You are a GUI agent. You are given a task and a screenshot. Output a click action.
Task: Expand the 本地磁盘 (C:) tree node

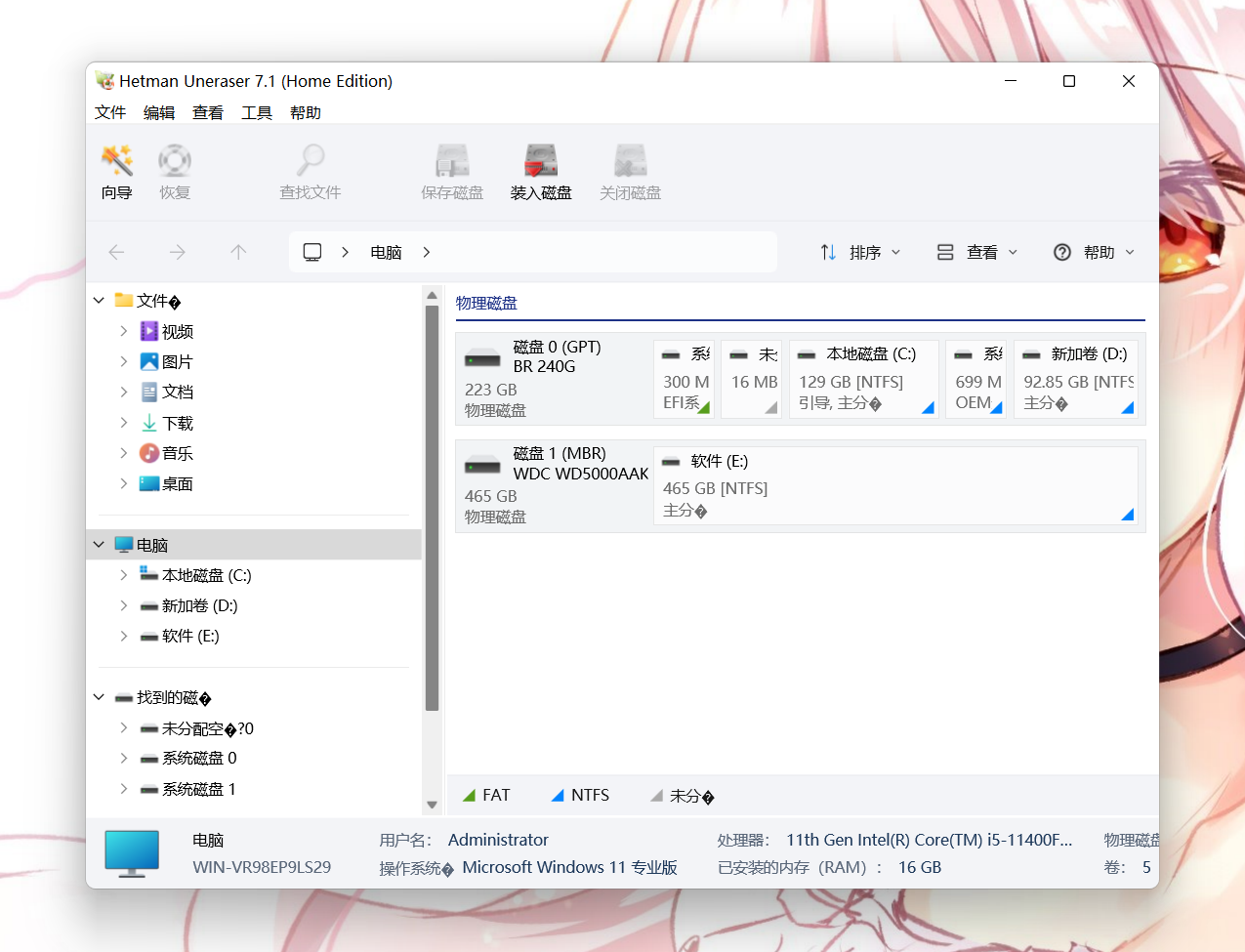(x=124, y=575)
